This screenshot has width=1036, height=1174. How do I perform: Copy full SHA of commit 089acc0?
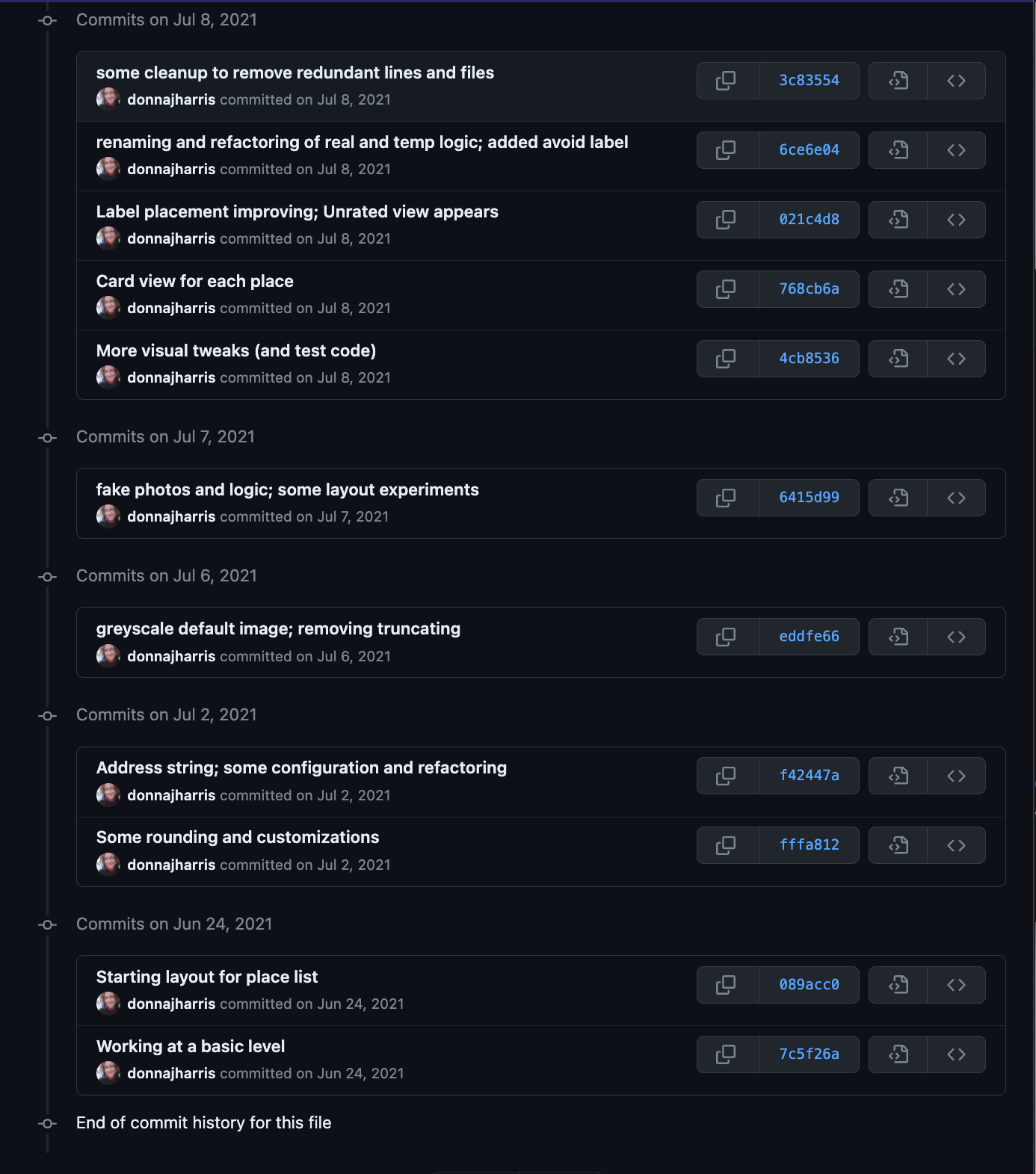[x=727, y=984]
